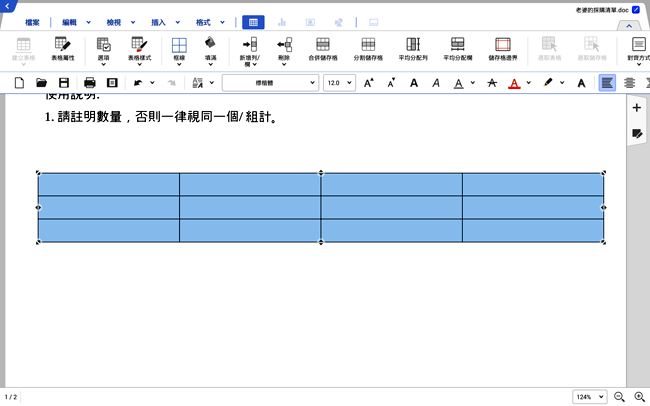Open the 表格屬性 table properties tool
This screenshot has height=406, width=650.
63,49
